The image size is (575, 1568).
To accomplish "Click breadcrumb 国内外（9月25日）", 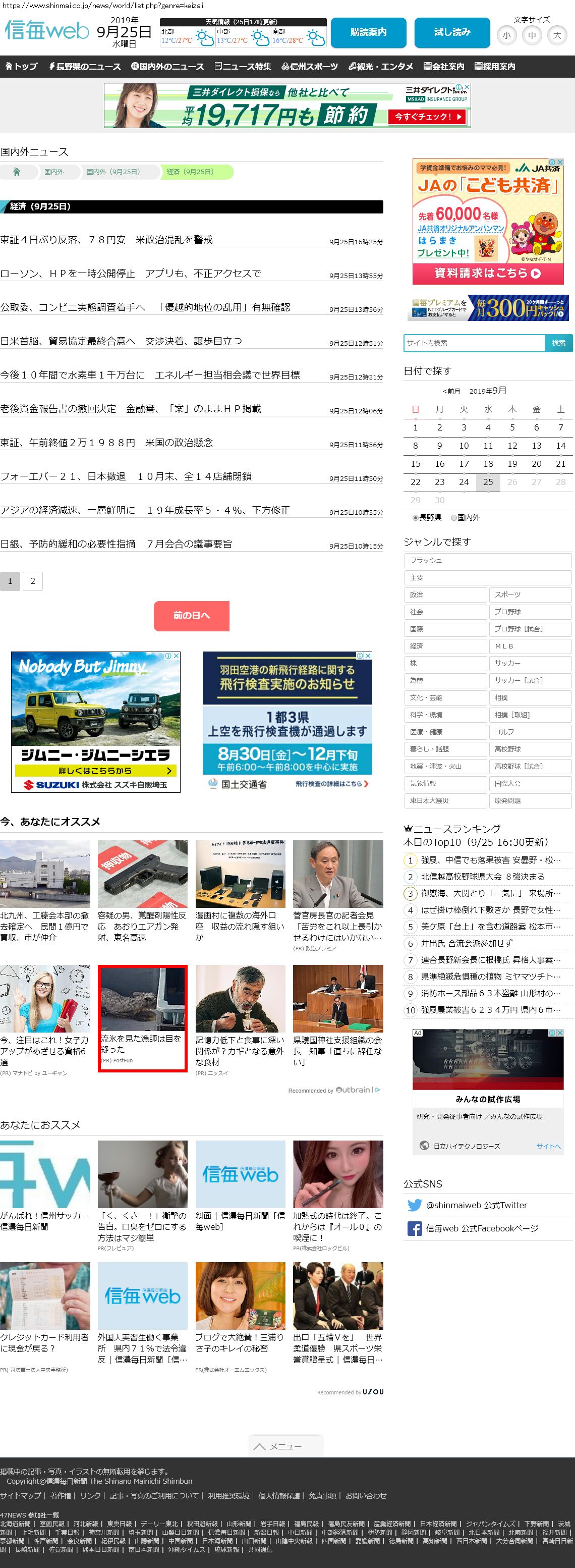I will pos(114,172).
